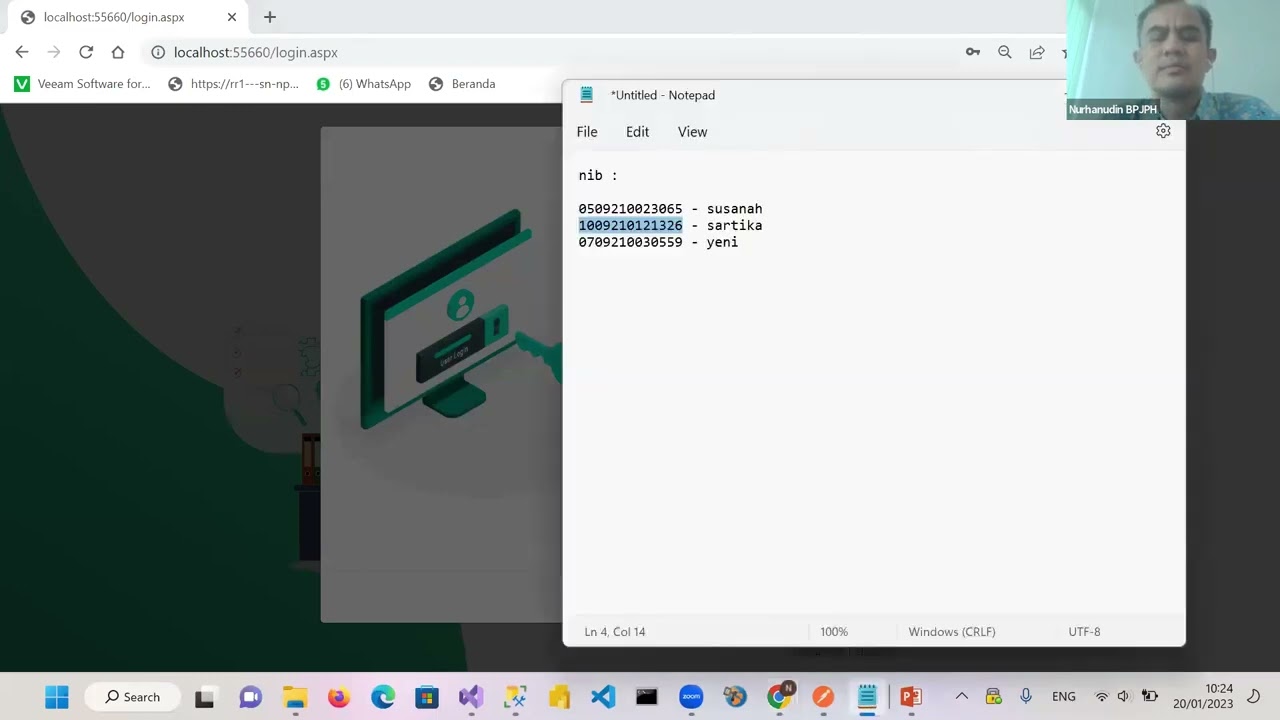
Task: Click the highlighted number 1009210121326
Action: click(x=630, y=226)
